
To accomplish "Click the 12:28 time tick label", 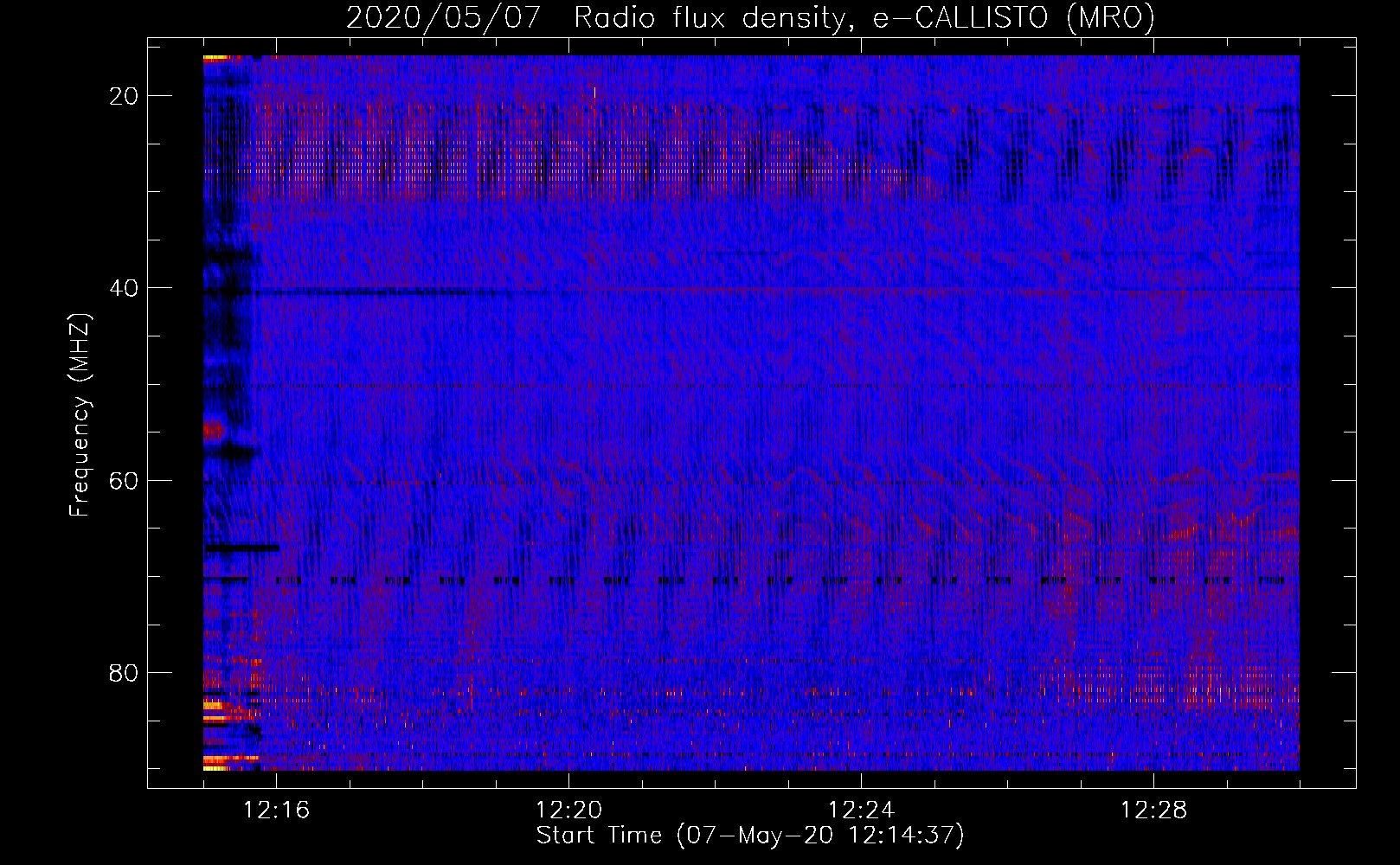I will click(x=1154, y=811).
